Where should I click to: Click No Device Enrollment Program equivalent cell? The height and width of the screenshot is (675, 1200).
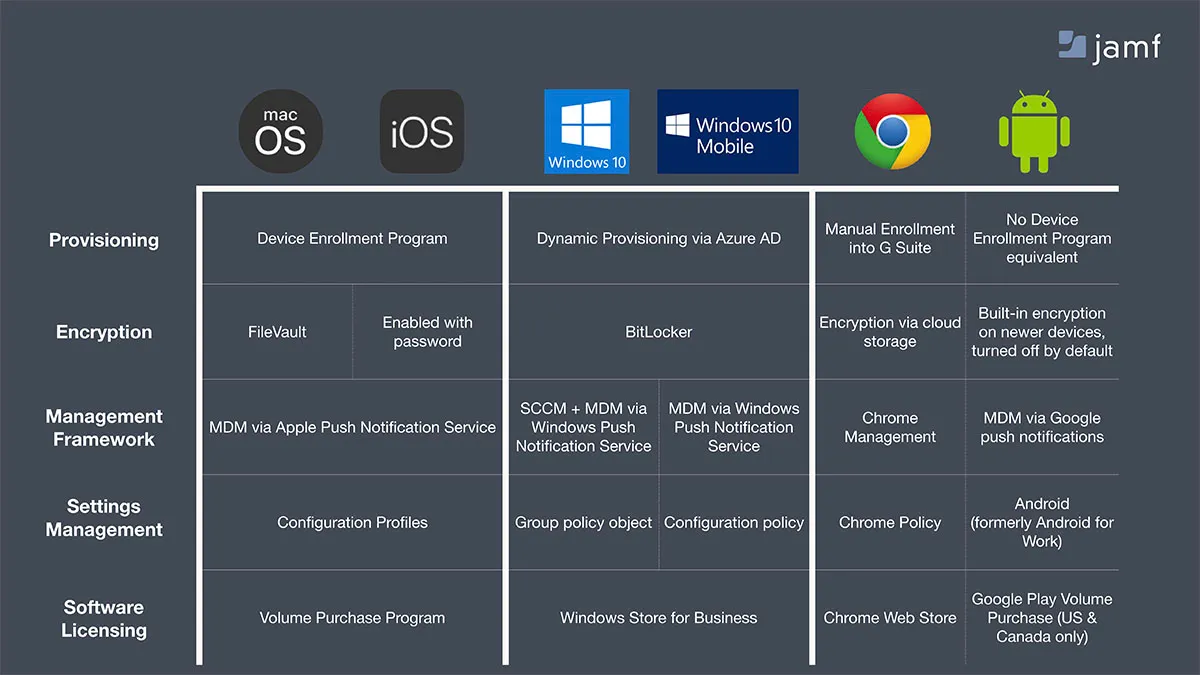pos(1042,238)
